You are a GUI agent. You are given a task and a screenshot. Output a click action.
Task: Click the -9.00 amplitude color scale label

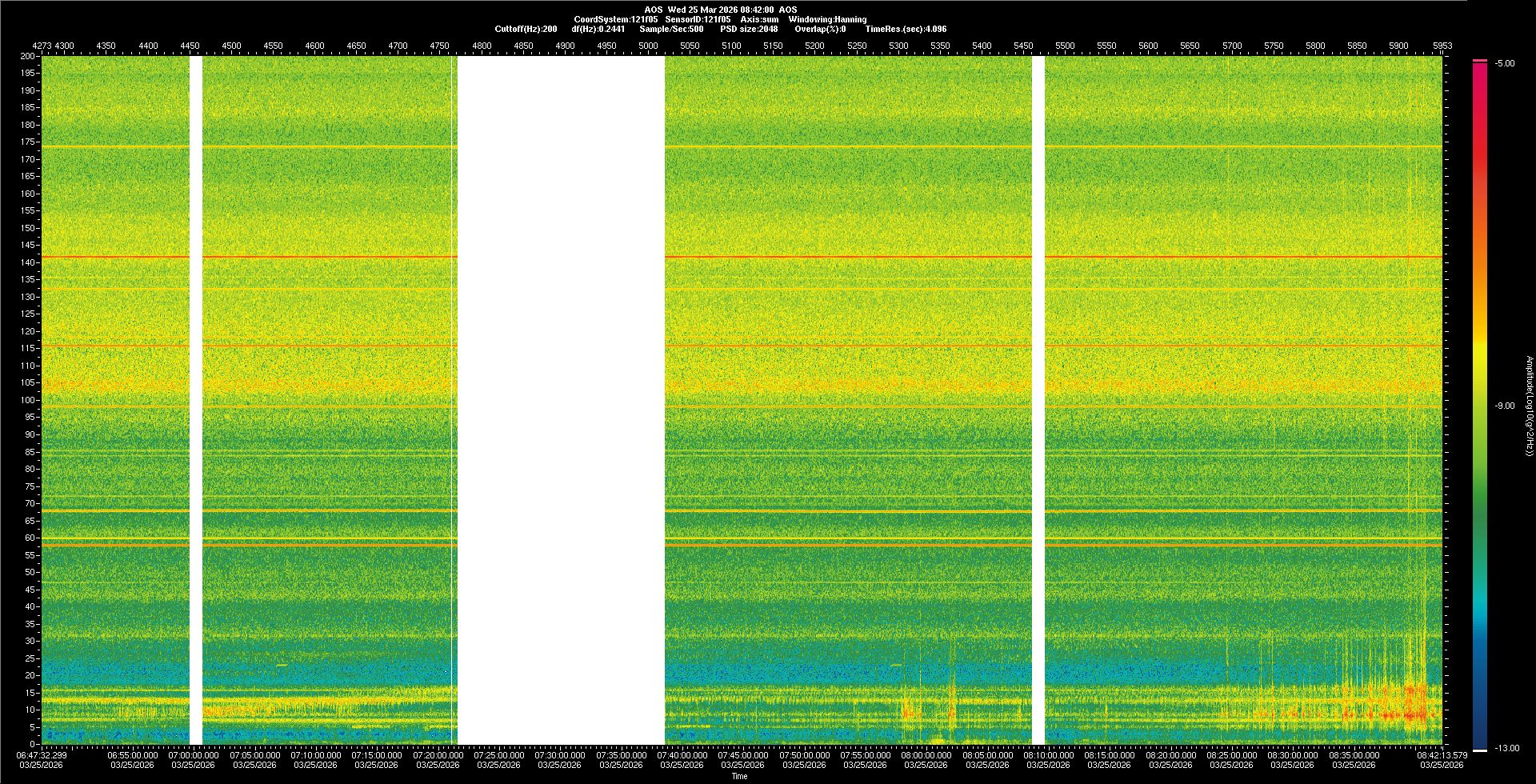1504,406
